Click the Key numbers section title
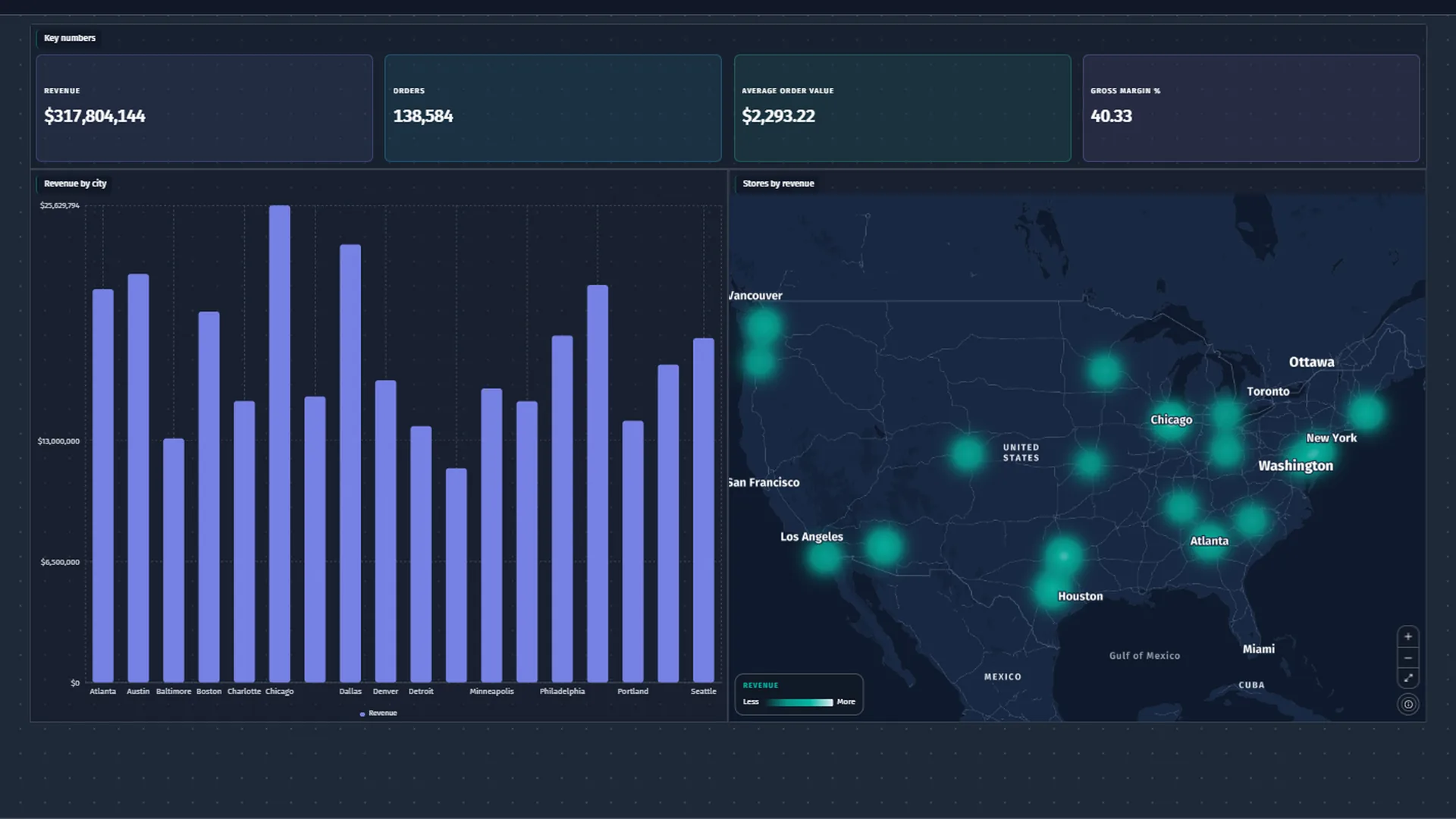The height and width of the screenshot is (819, 1456). (x=70, y=38)
